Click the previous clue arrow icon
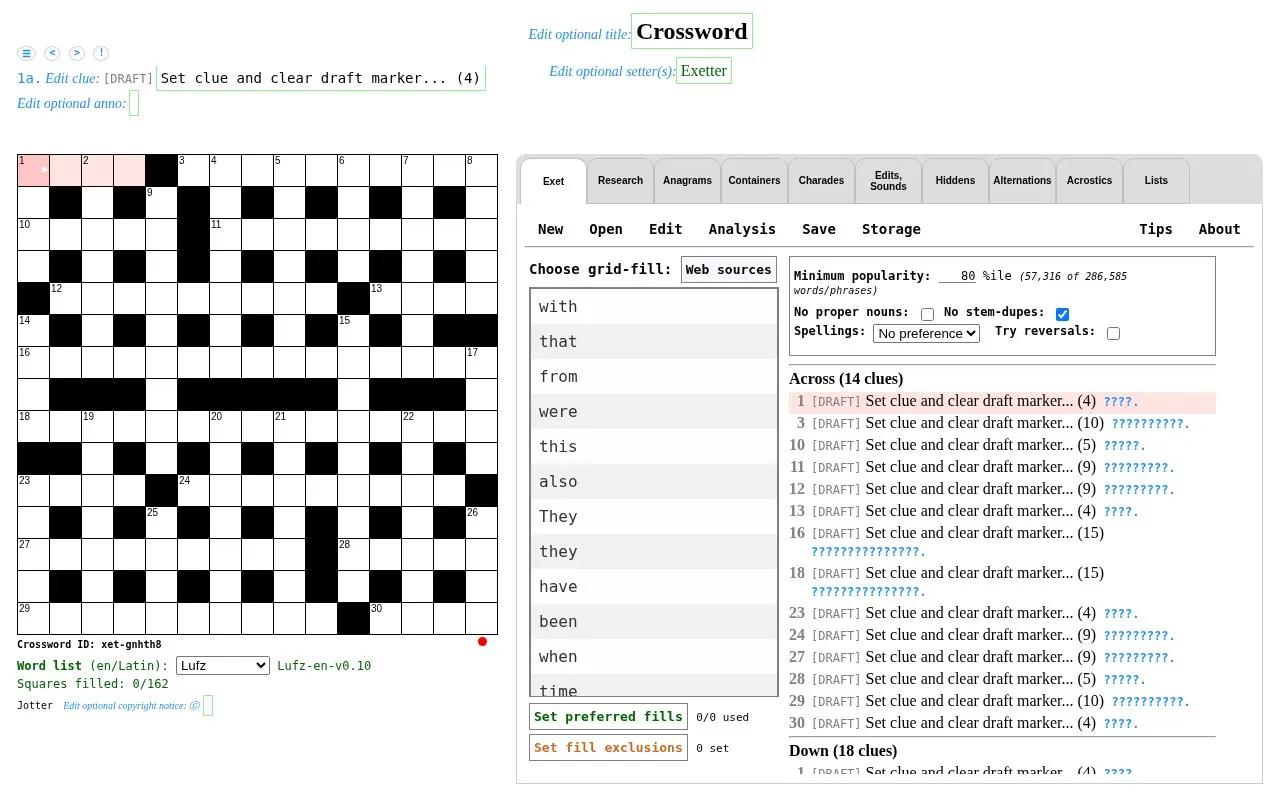The height and width of the screenshot is (800, 1280). (52, 53)
